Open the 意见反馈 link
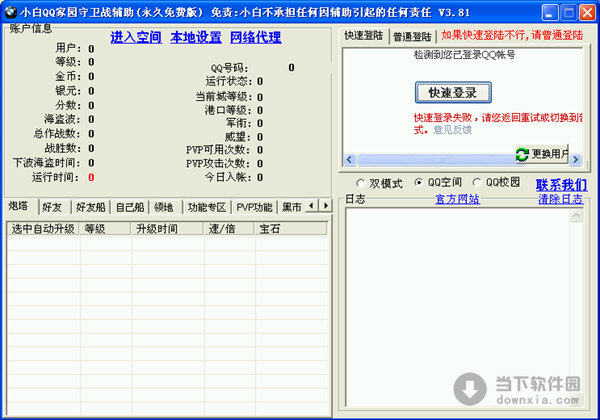The image size is (600, 420). point(452,130)
